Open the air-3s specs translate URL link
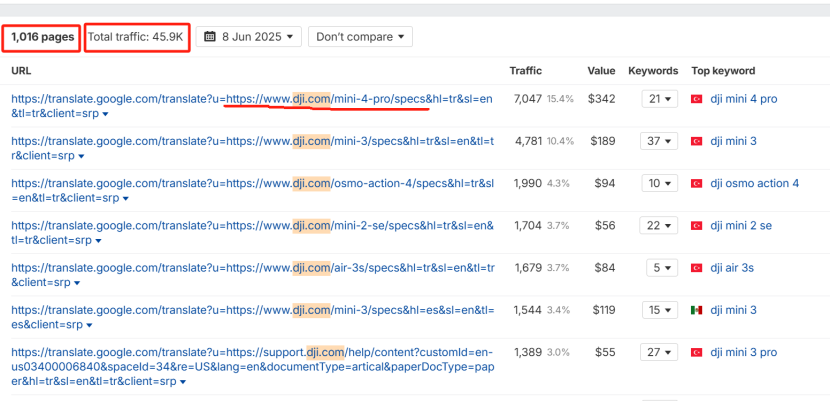This screenshot has height=402, width=831. click(x=252, y=269)
